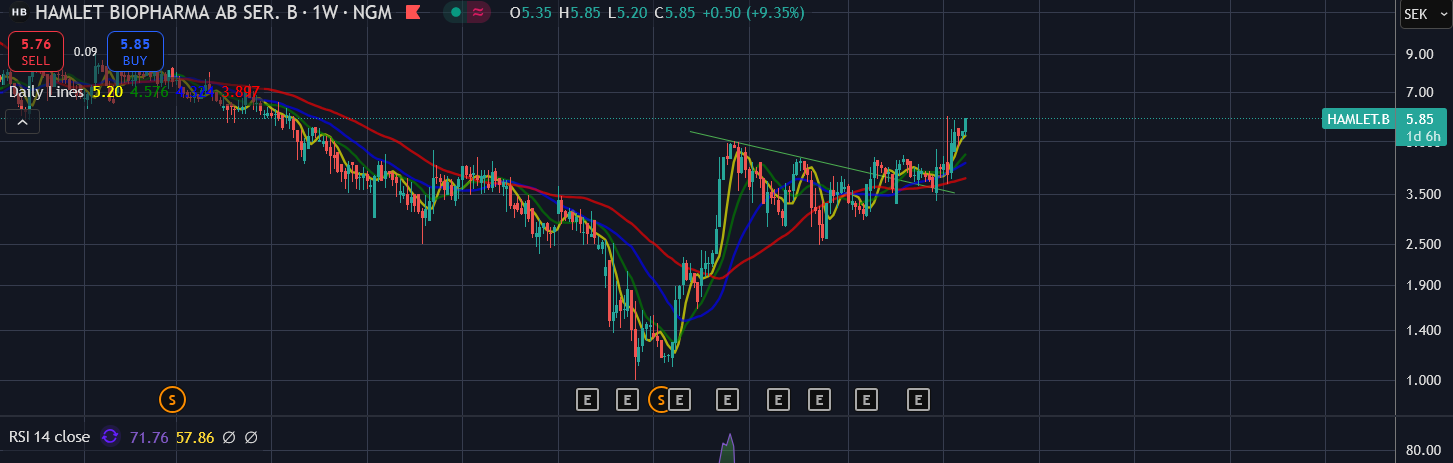Click the HAMLET.B price line label
The width and height of the screenshot is (1453, 463).
[1358, 119]
